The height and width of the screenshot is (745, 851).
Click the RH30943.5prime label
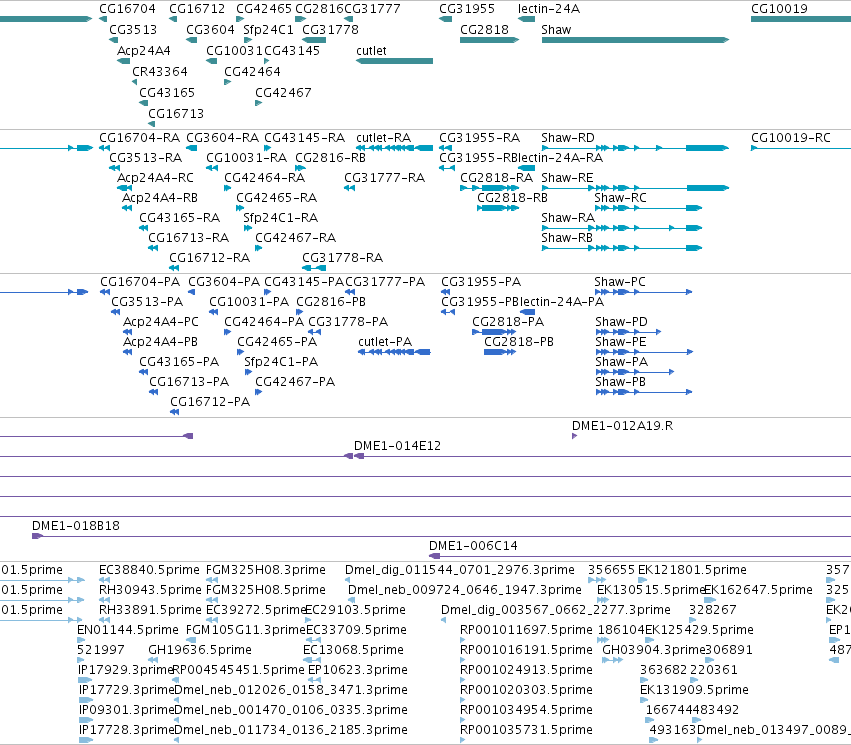pos(150,590)
